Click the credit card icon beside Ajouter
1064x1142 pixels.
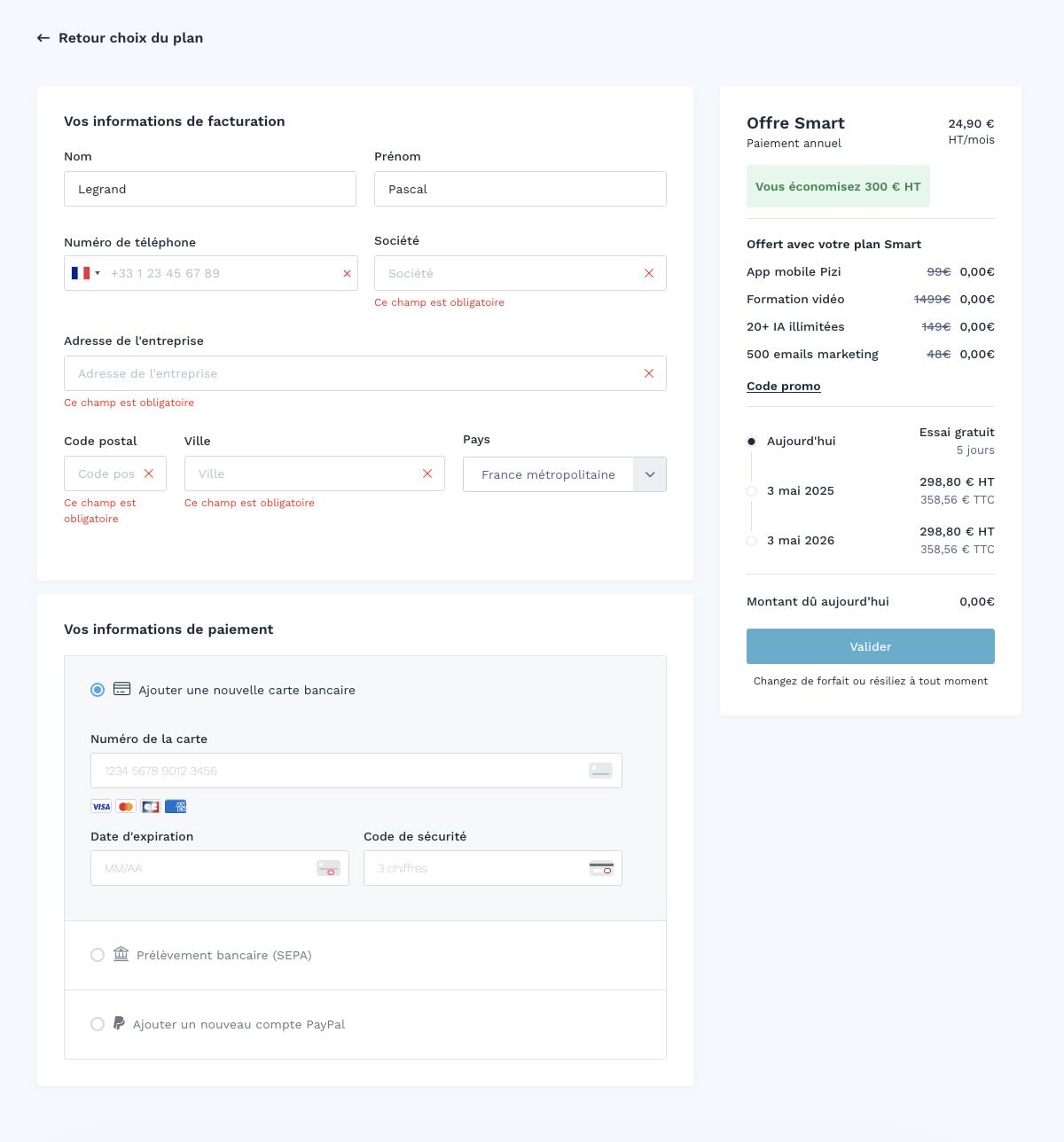[122, 689]
